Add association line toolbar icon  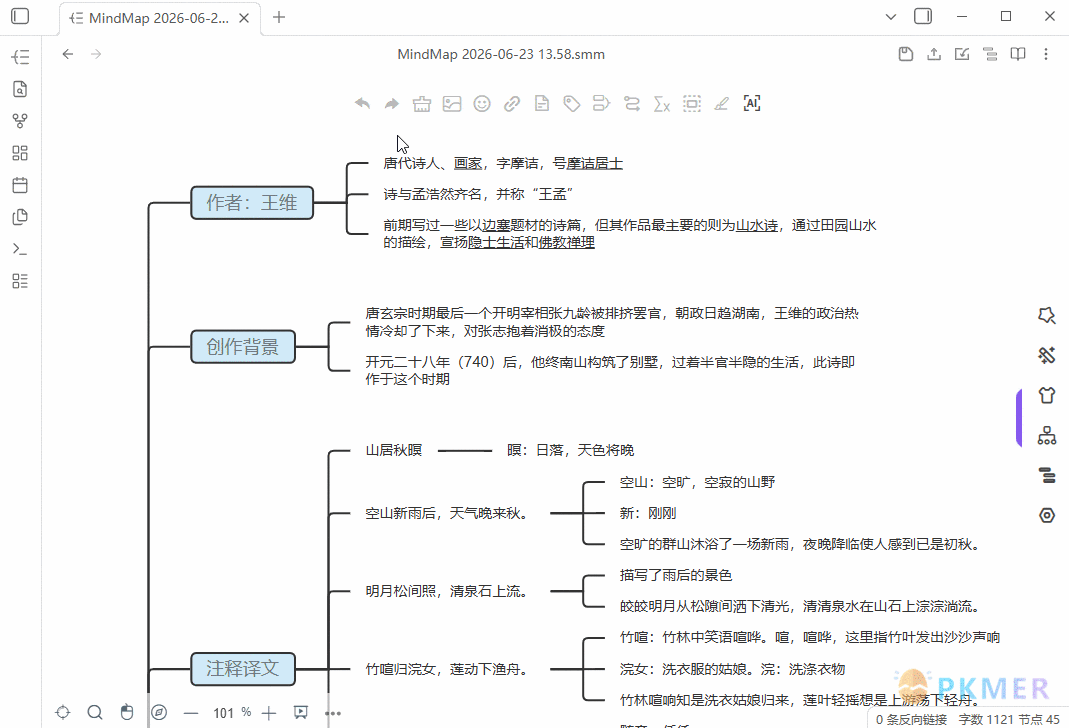coord(632,104)
